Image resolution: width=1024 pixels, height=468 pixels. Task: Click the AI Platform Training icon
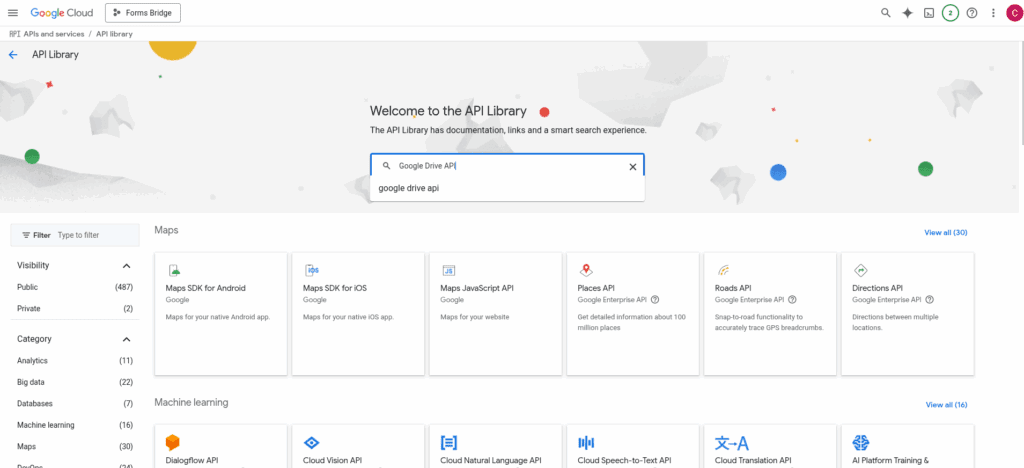[x=861, y=443]
